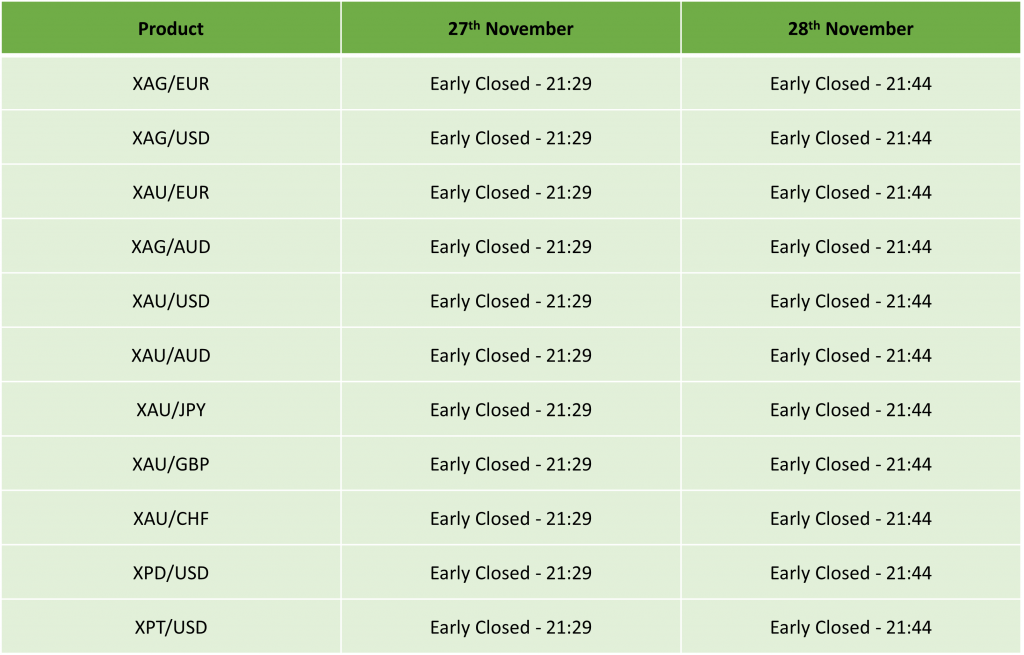Screen dimensions: 1024x655
Task: Click the XAU/USD product cell
Action: [x=171, y=301]
